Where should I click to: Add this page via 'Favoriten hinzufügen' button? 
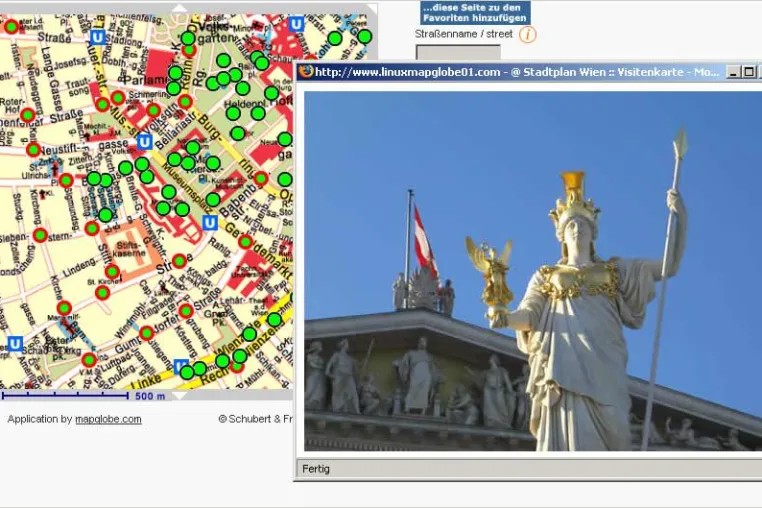pyautogui.click(x=475, y=13)
